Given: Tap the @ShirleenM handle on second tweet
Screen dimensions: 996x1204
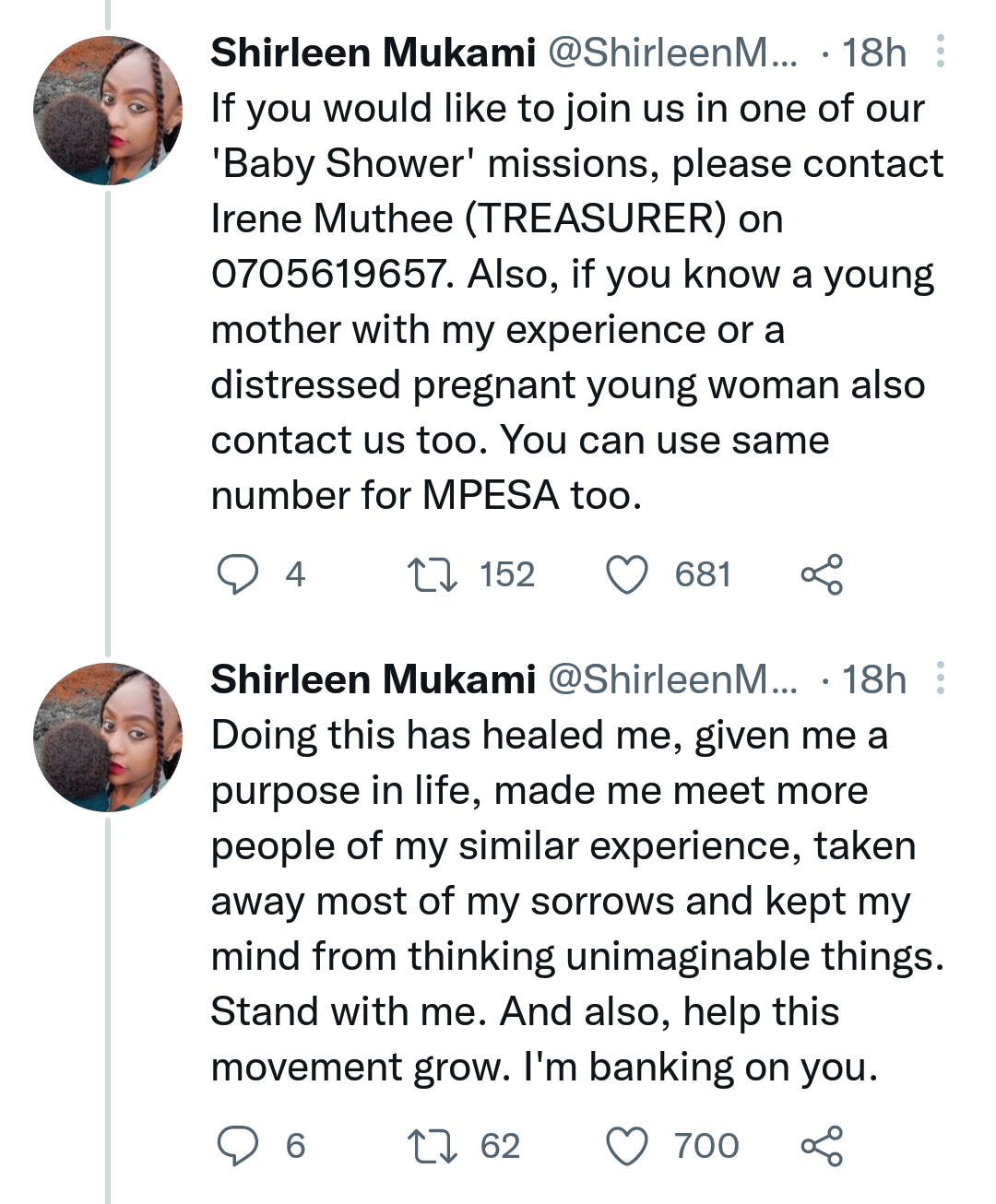Looking at the screenshot, I should [x=672, y=679].
